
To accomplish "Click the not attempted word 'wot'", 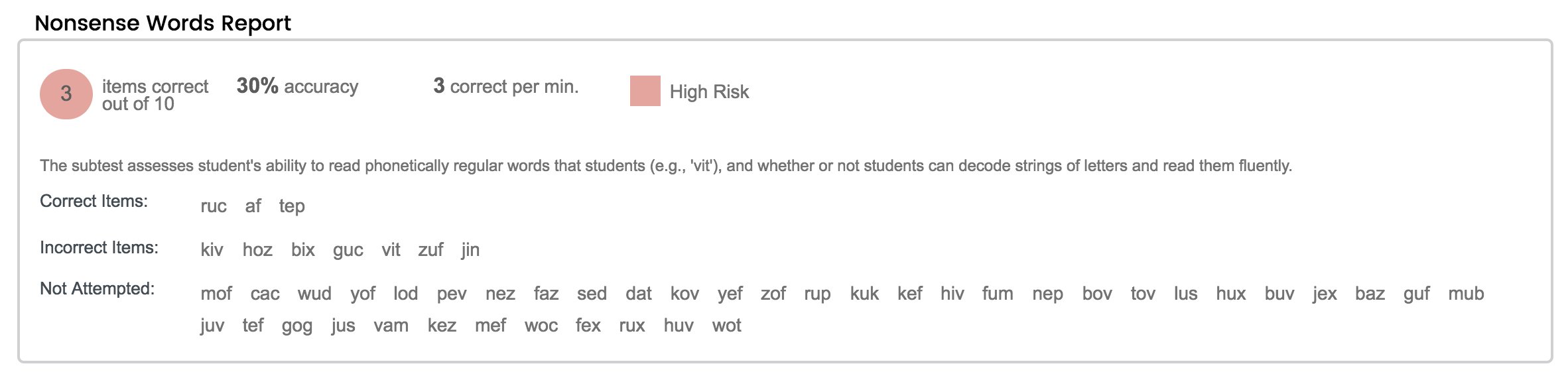I will pos(726,326).
